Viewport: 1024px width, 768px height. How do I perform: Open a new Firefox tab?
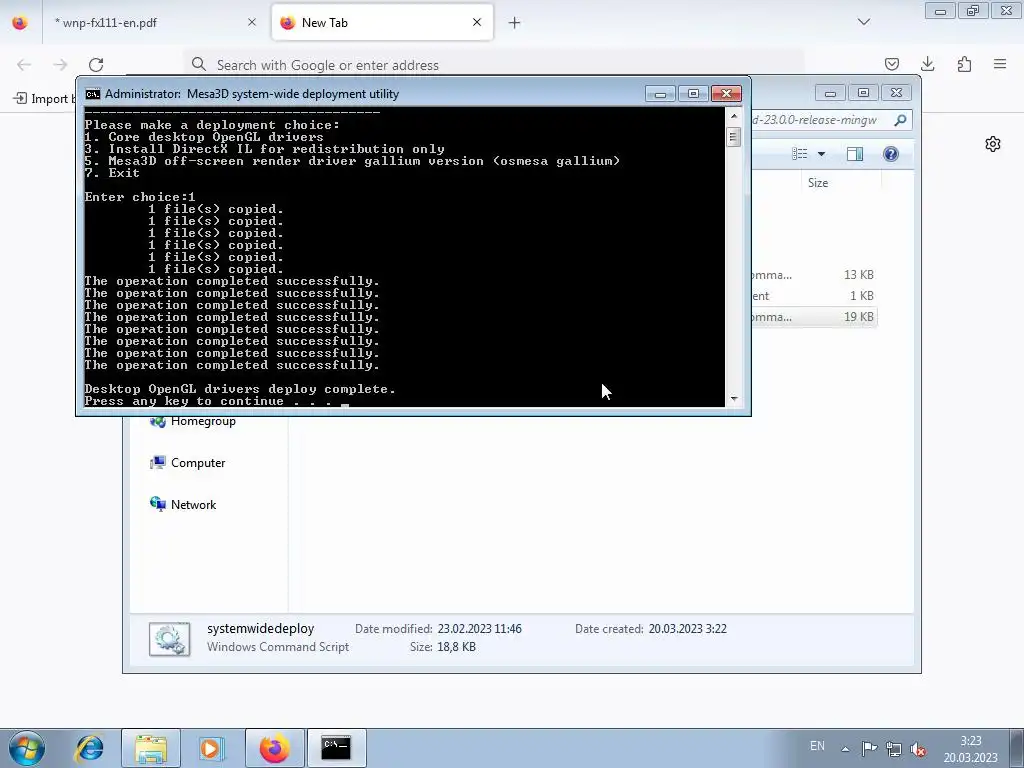coord(515,23)
